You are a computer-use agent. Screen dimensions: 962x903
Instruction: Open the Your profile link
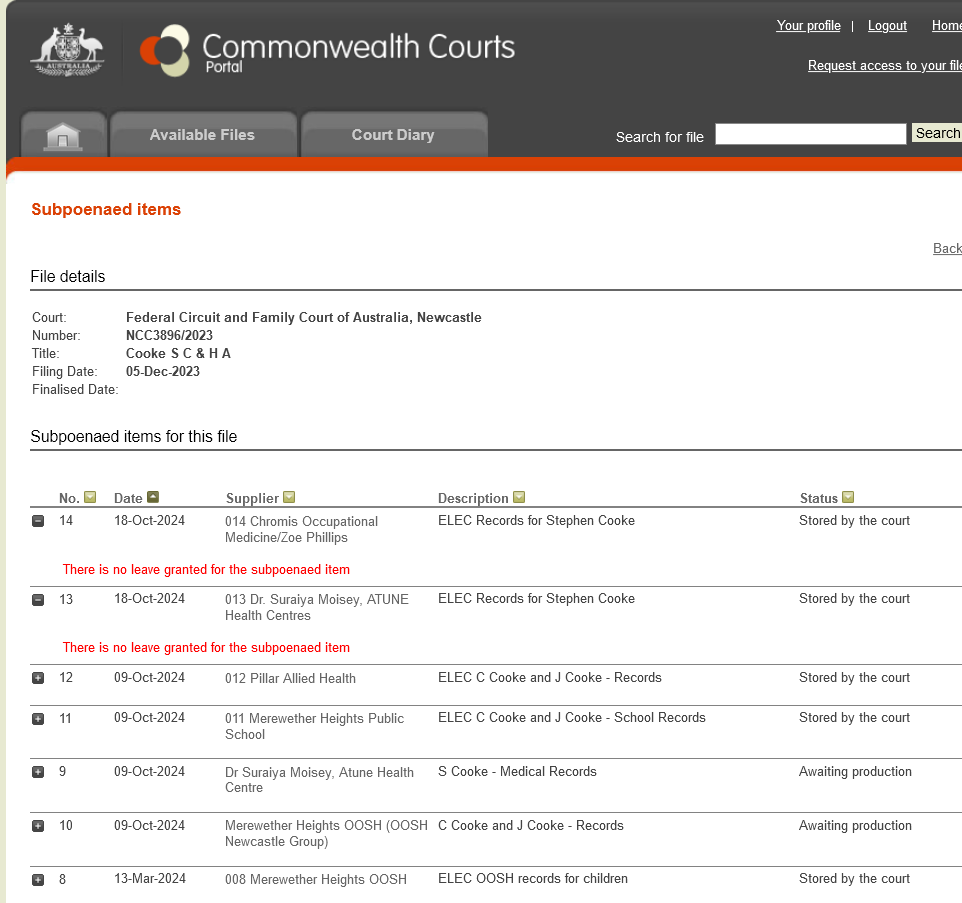coord(808,26)
